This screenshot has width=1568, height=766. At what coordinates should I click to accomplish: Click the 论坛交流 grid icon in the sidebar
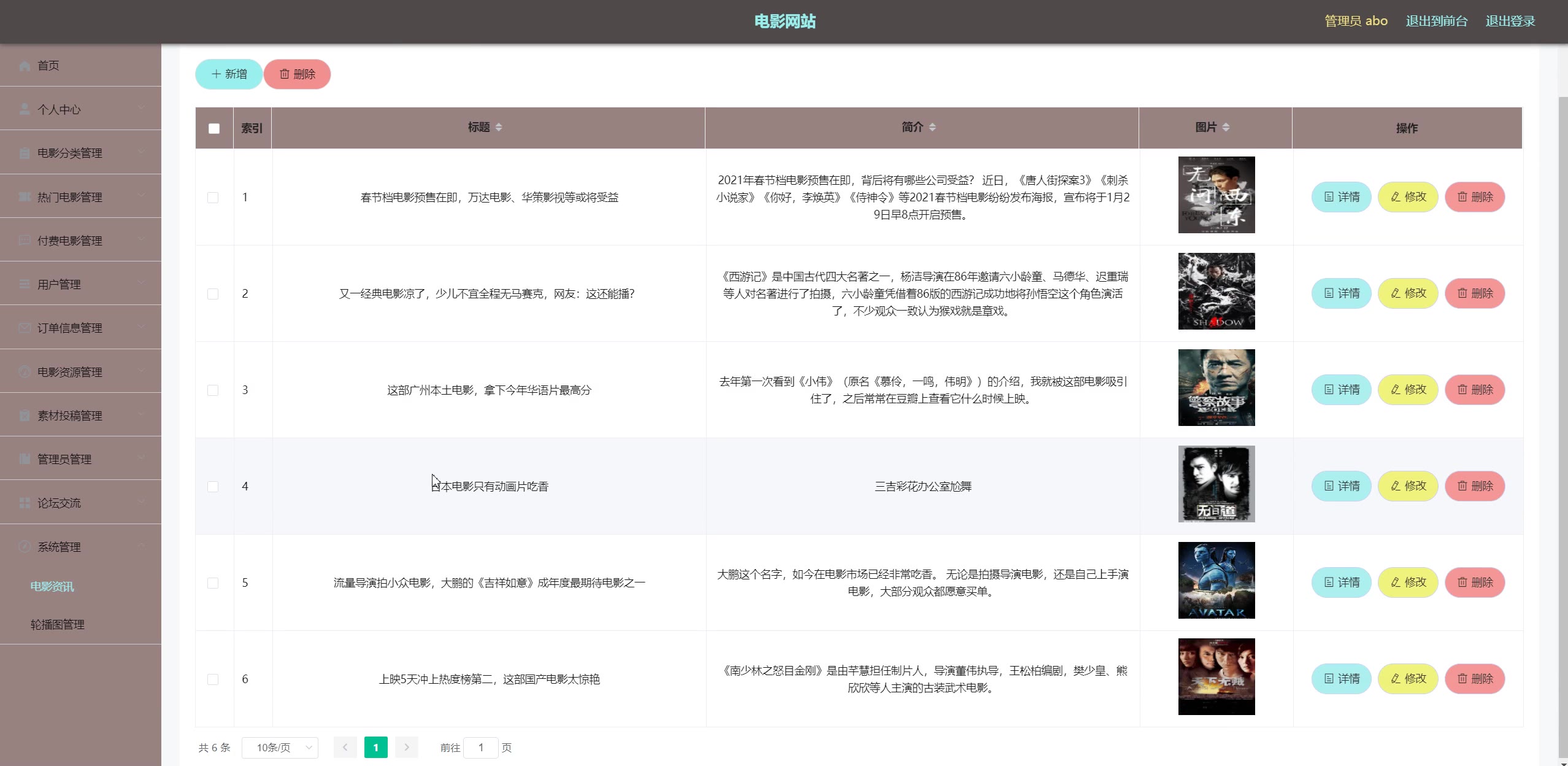coord(25,503)
